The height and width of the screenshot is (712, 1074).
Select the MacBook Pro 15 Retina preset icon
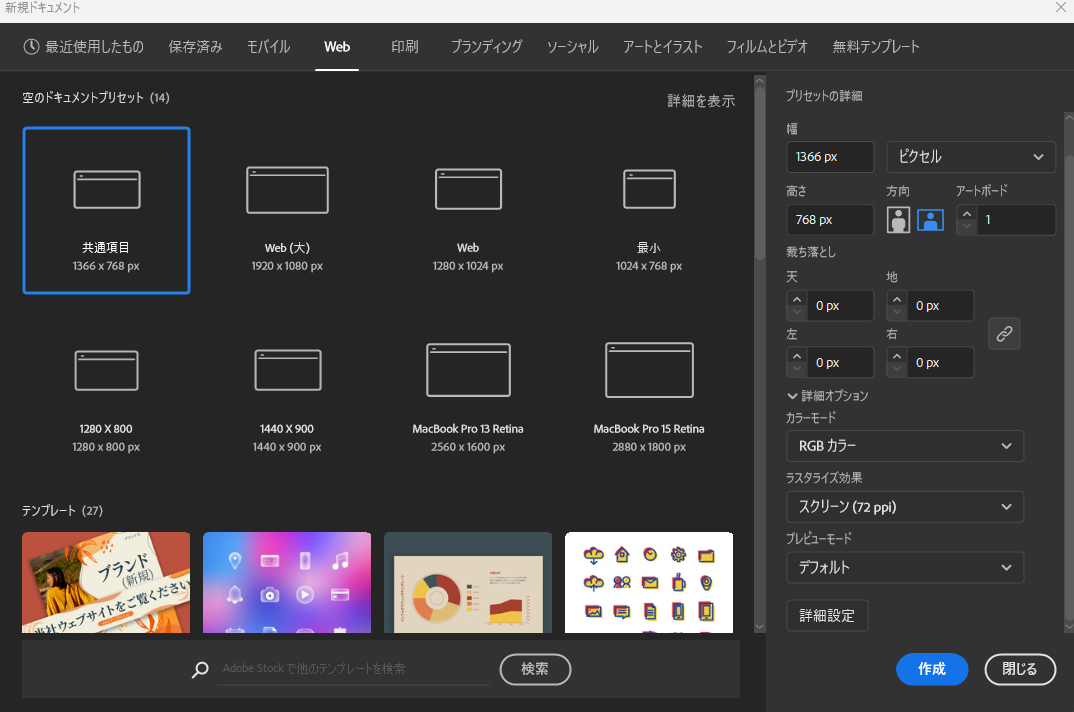[x=649, y=370]
